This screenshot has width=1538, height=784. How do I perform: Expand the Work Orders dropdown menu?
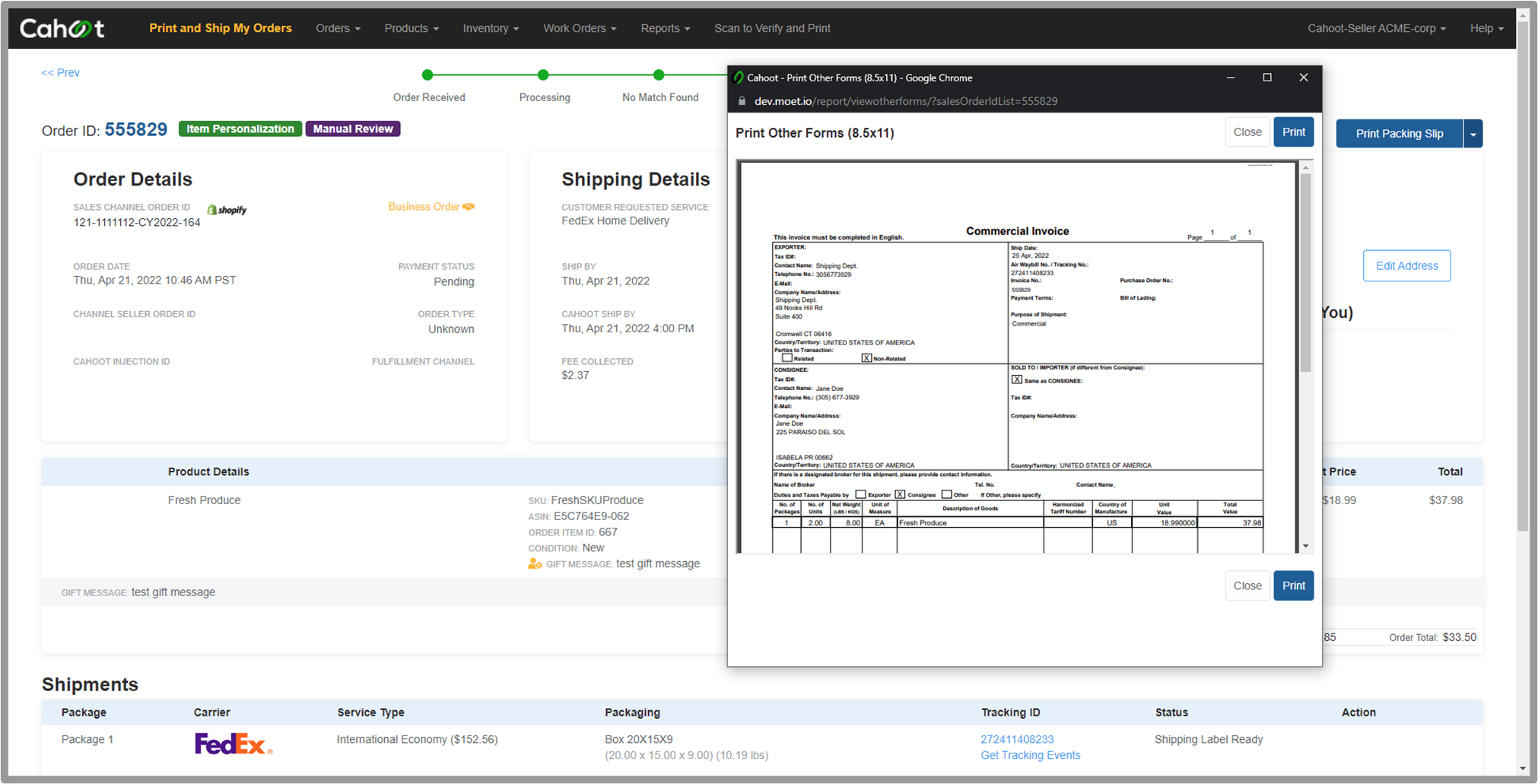(x=580, y=28)
